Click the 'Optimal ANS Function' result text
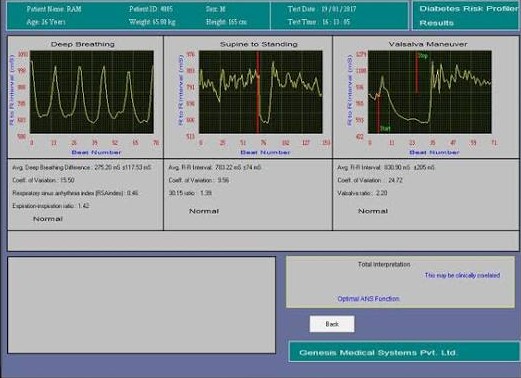This screenshot has width=521, height=378. pos(368,299)
